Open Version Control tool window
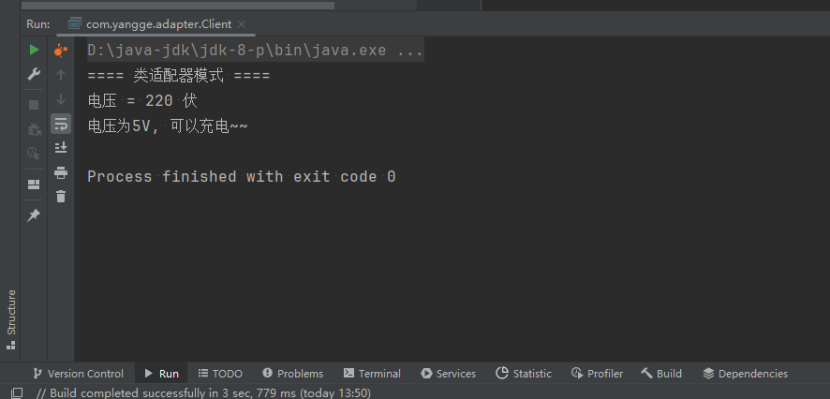830x399 pixels. point(78,374)
